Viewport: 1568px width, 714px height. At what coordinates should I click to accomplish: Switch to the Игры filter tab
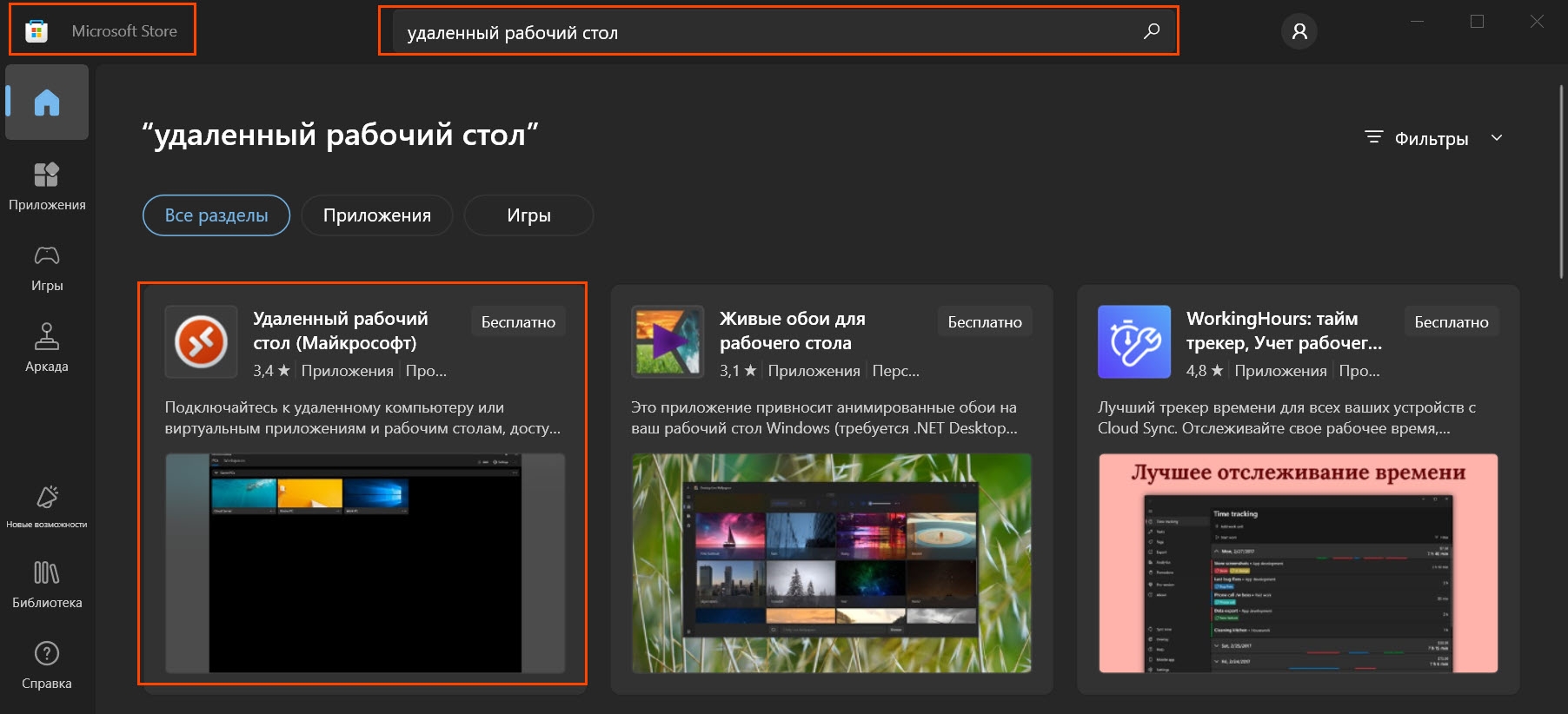tap(528, 215)
